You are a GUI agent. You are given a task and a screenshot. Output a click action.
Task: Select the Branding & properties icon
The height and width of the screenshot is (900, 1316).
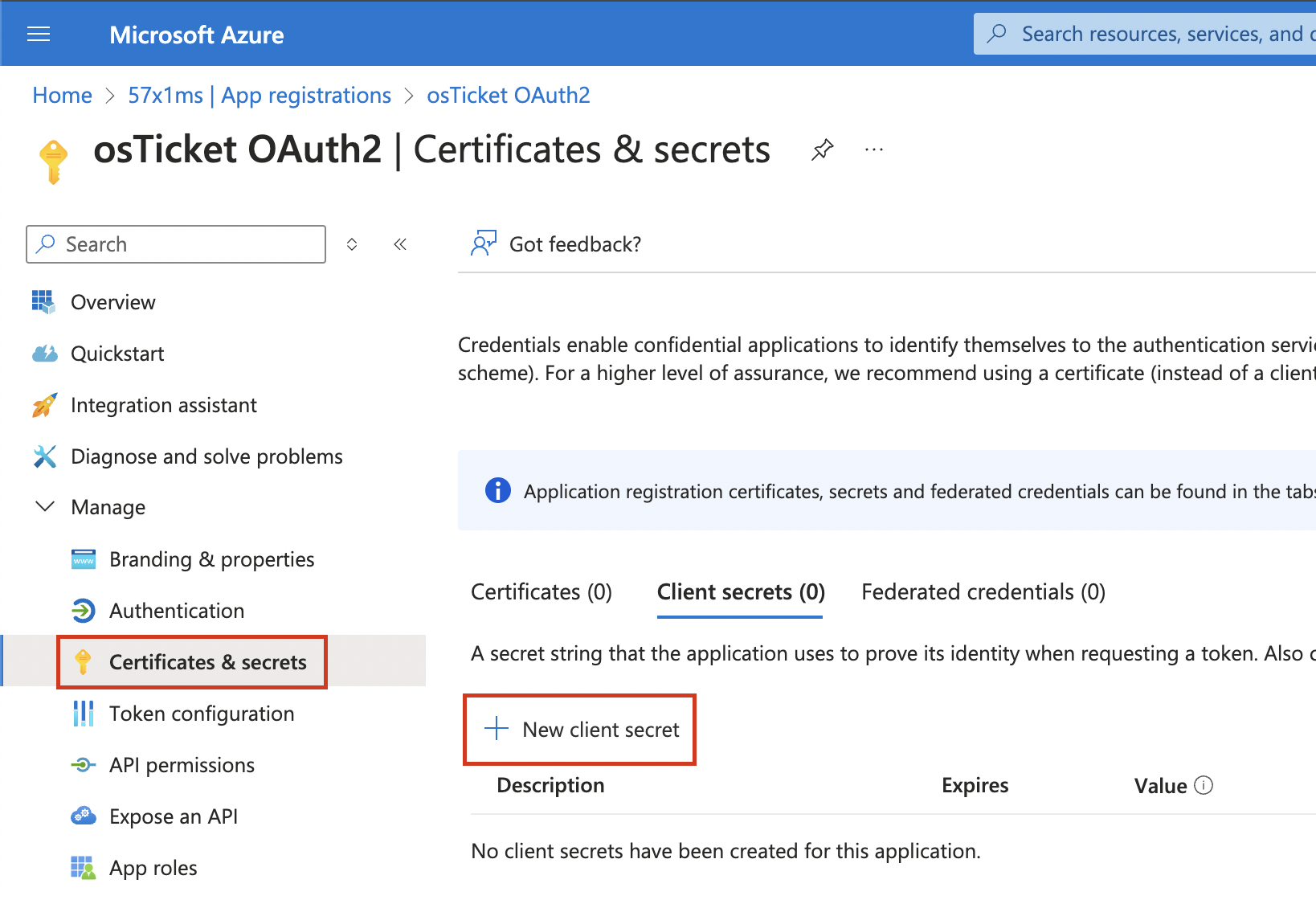tap(83, 559)
